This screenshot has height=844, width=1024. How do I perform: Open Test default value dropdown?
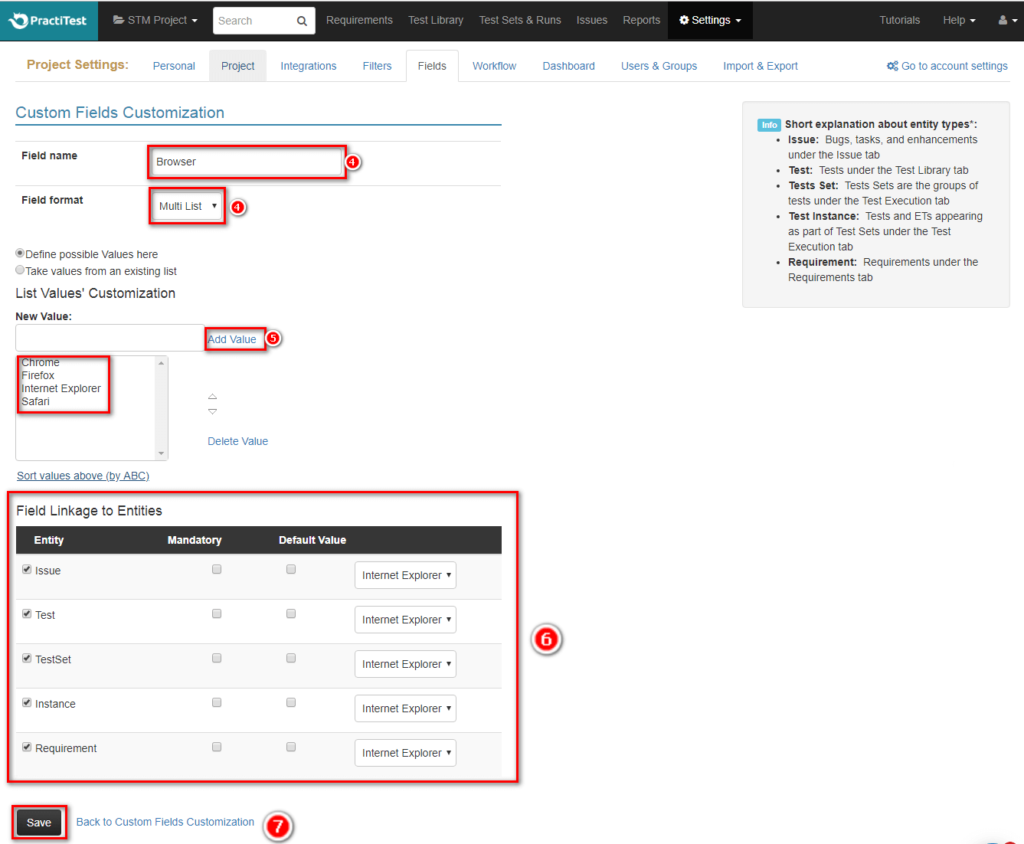point(406,619)
